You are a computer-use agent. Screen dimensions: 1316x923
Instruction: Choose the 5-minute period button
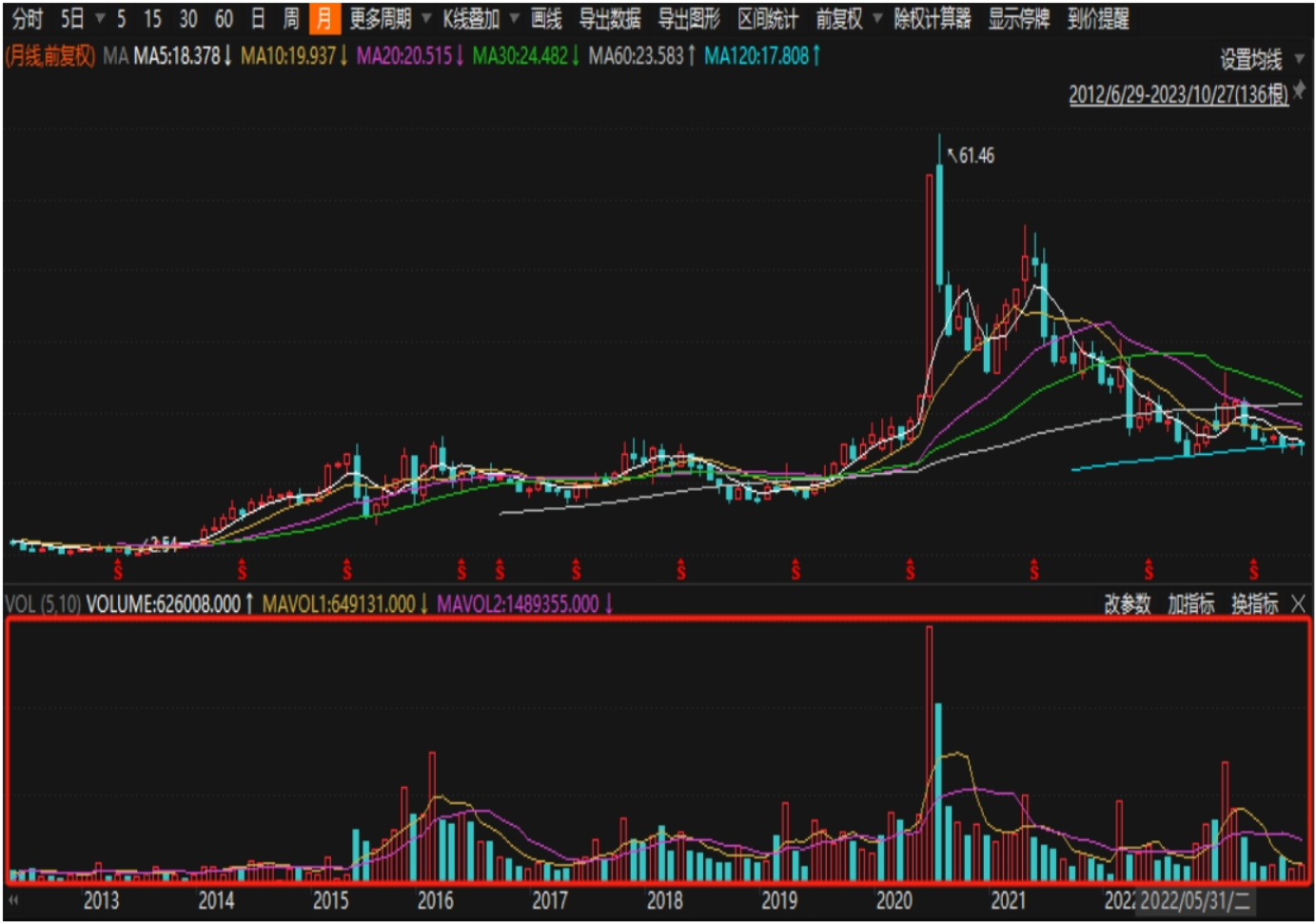pos(121,19)
